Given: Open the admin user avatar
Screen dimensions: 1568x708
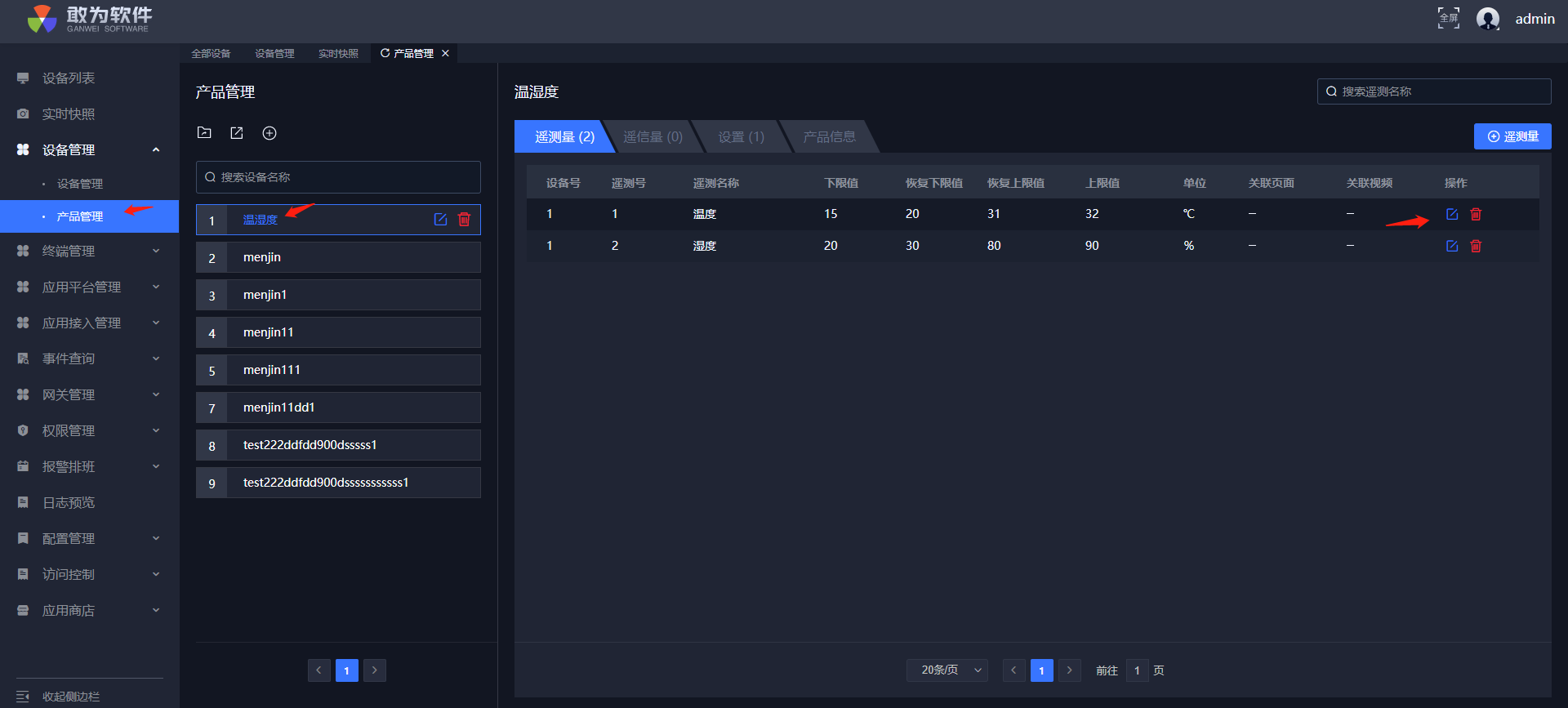Looking at the screenshot, I should tap(1488, 18).
